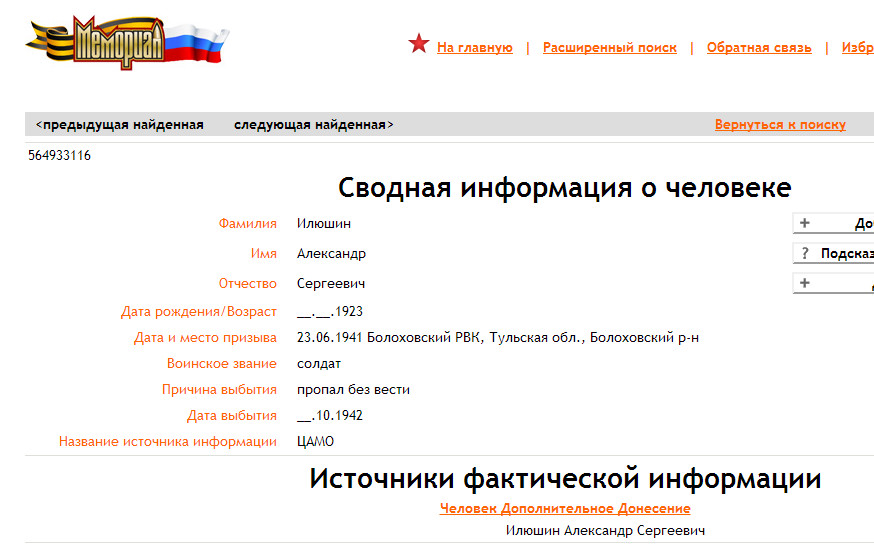This screenshot has height=550, width=874.
Task: Click the surname value Илюшин
Action: click(324, 224)
